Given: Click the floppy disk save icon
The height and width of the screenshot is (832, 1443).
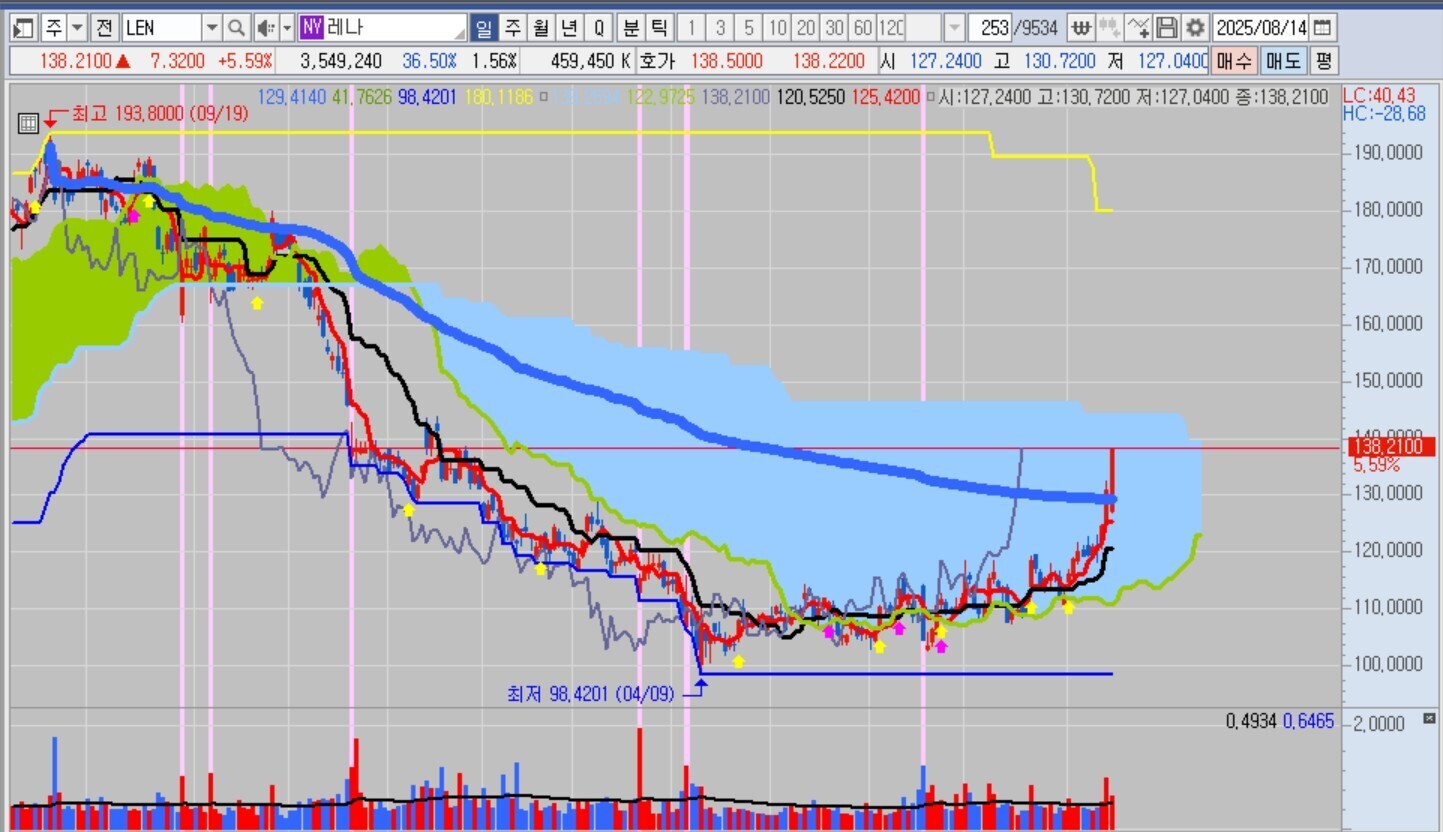Looking at the screenshot, I should [x=1166, y=27].
